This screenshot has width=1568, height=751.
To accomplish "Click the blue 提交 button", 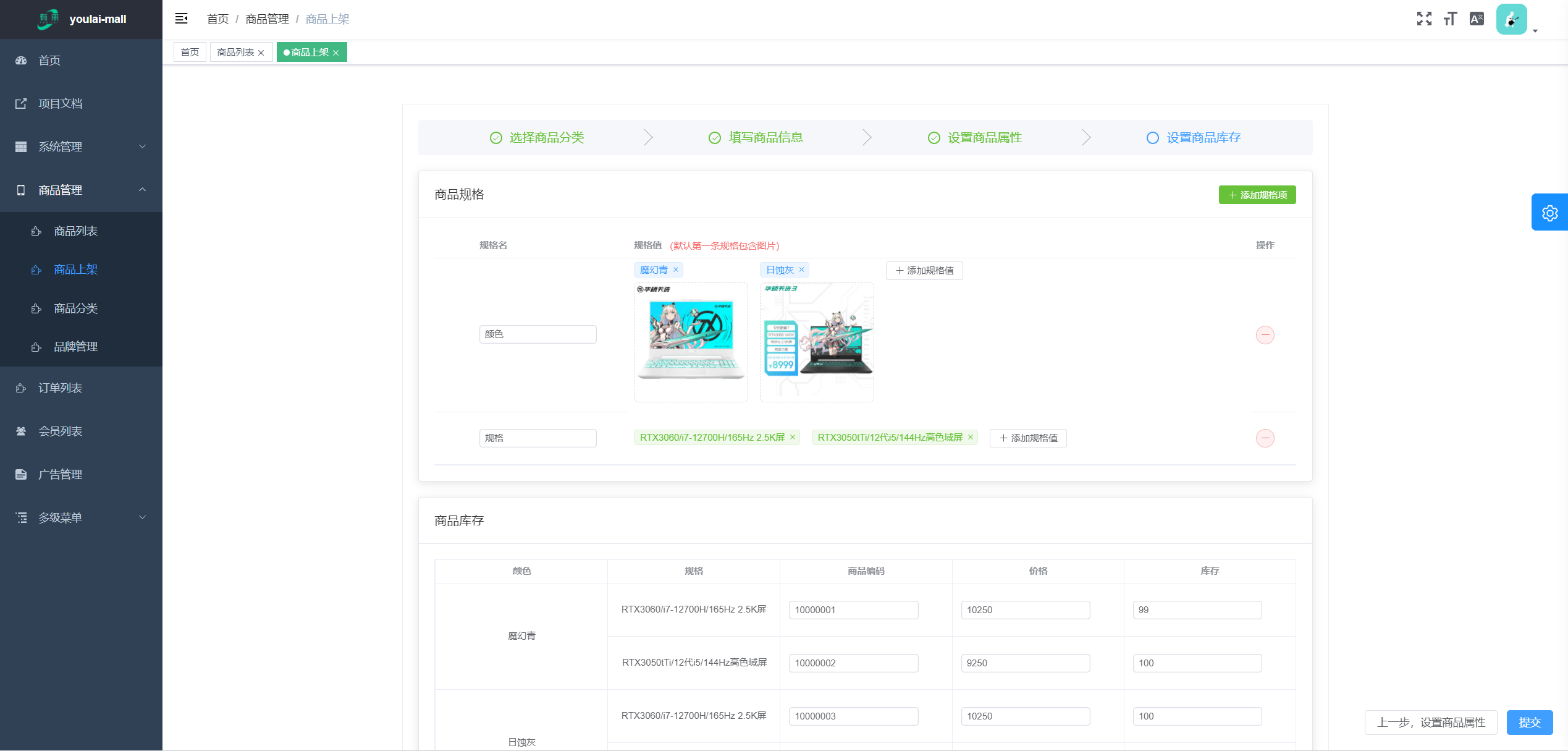I will click(x=1529, y=722).
